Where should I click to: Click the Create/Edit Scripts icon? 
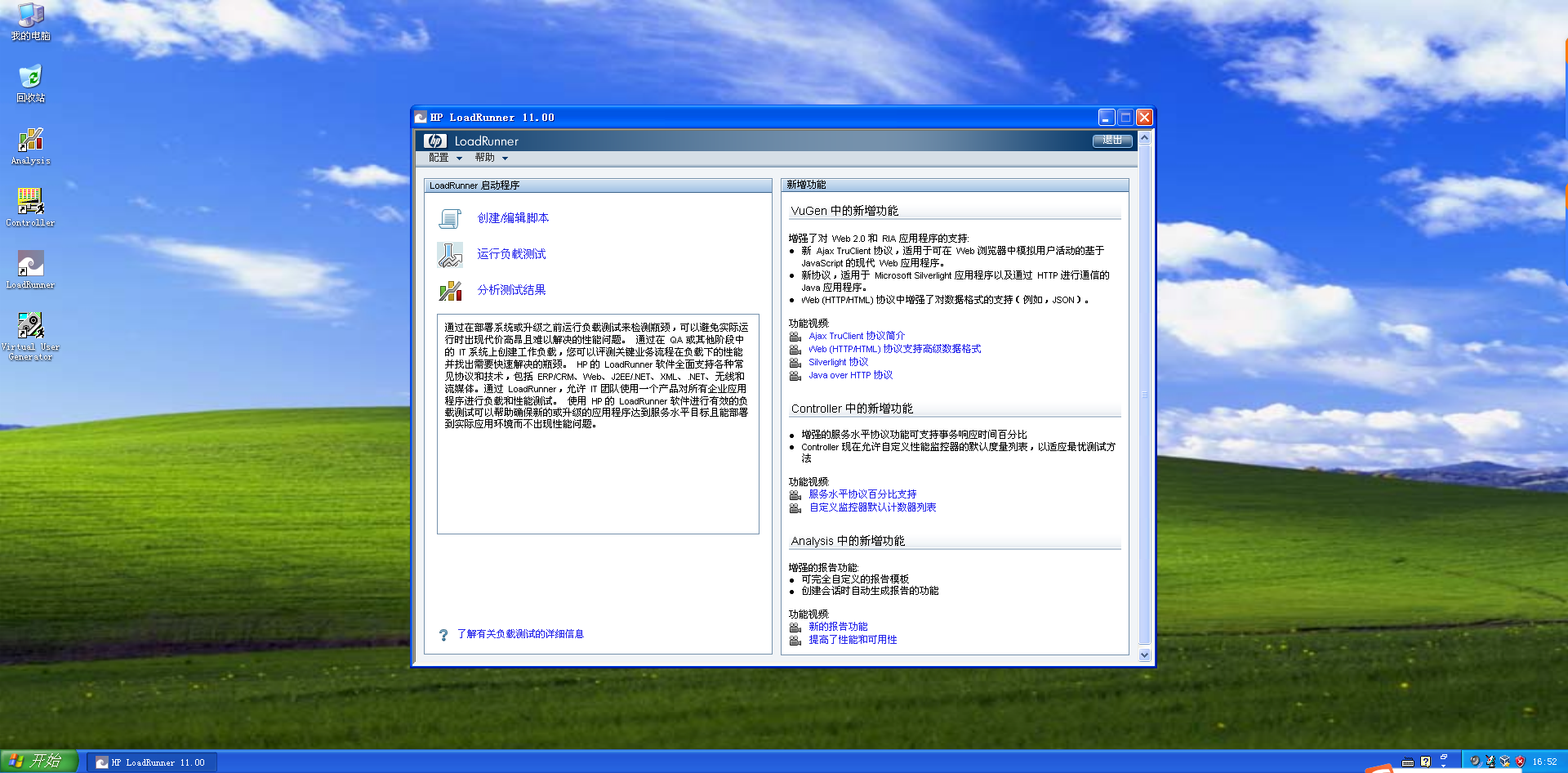pyautogui.click(x=449, y=219)
